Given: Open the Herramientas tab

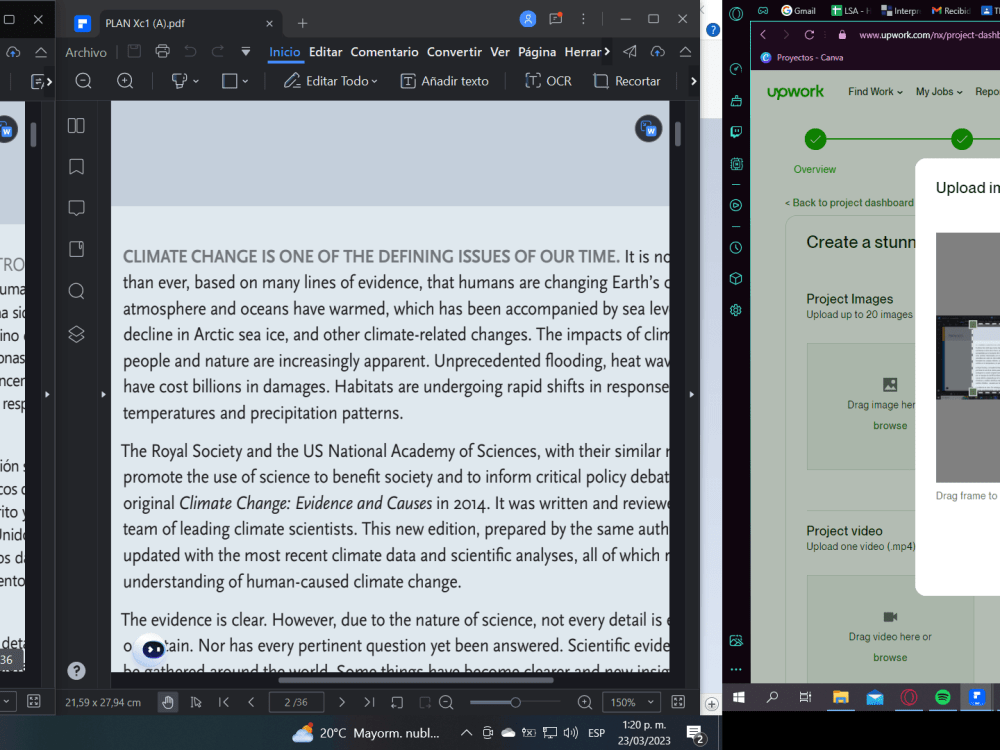Looking at the screenshot, I should pos(582,52).
